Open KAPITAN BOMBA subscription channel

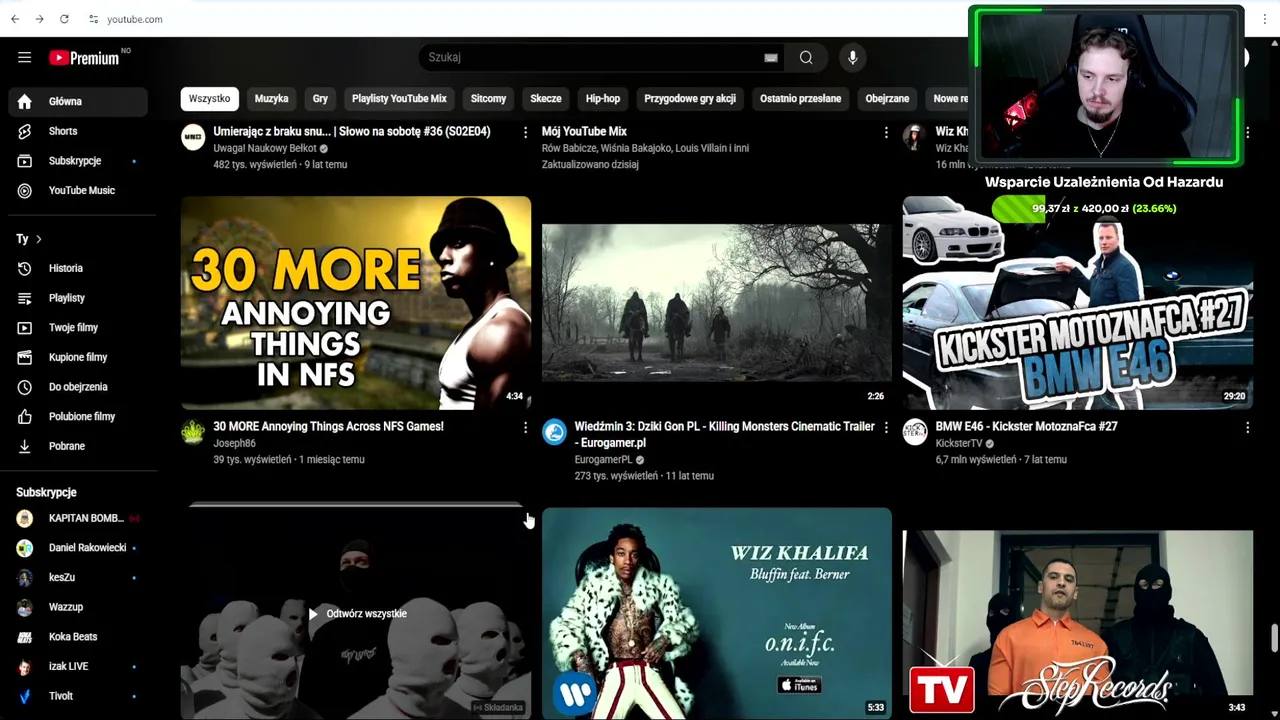point(78,518)
